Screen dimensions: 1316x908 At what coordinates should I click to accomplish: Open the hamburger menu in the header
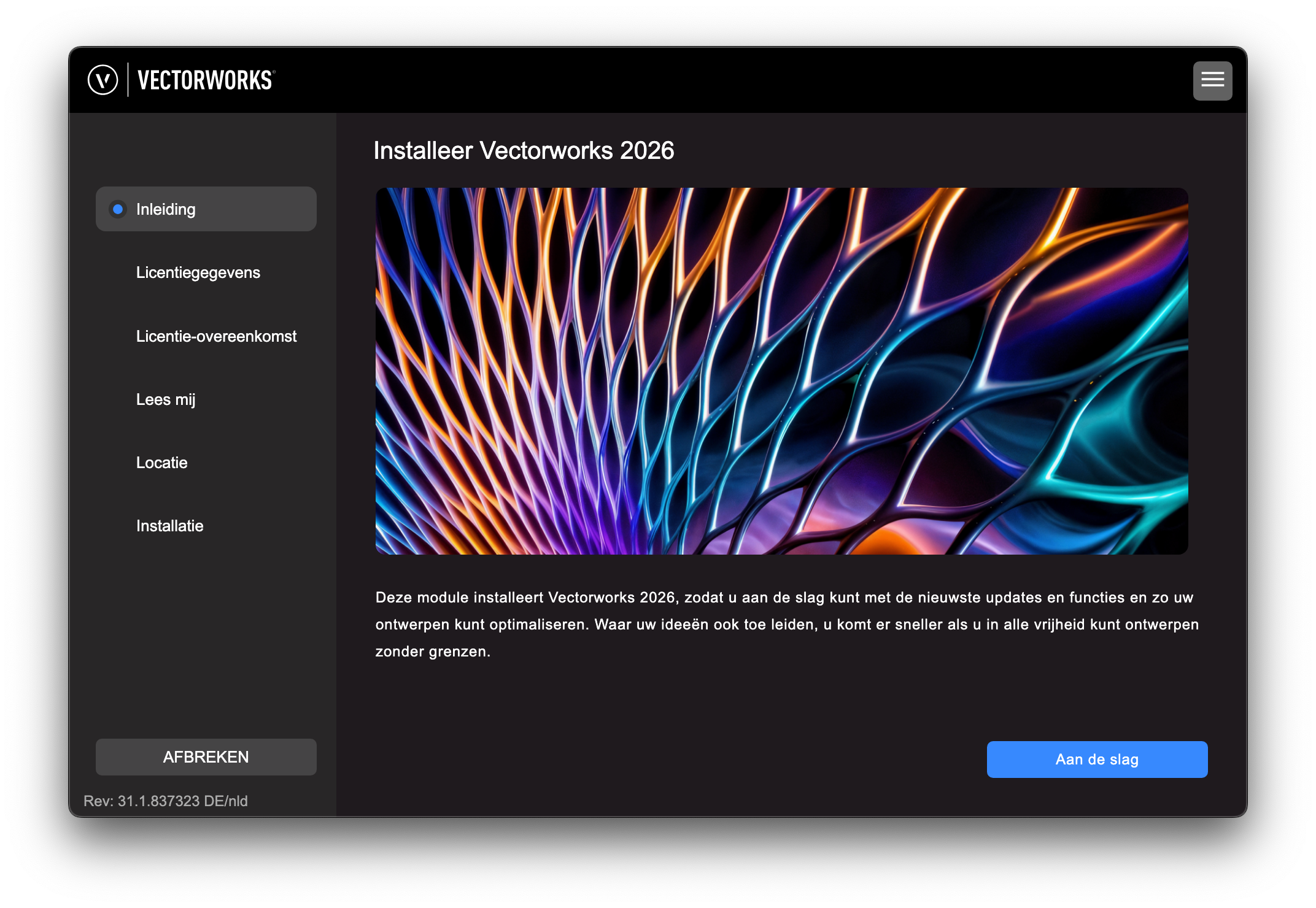click(x=1212, y=80)
